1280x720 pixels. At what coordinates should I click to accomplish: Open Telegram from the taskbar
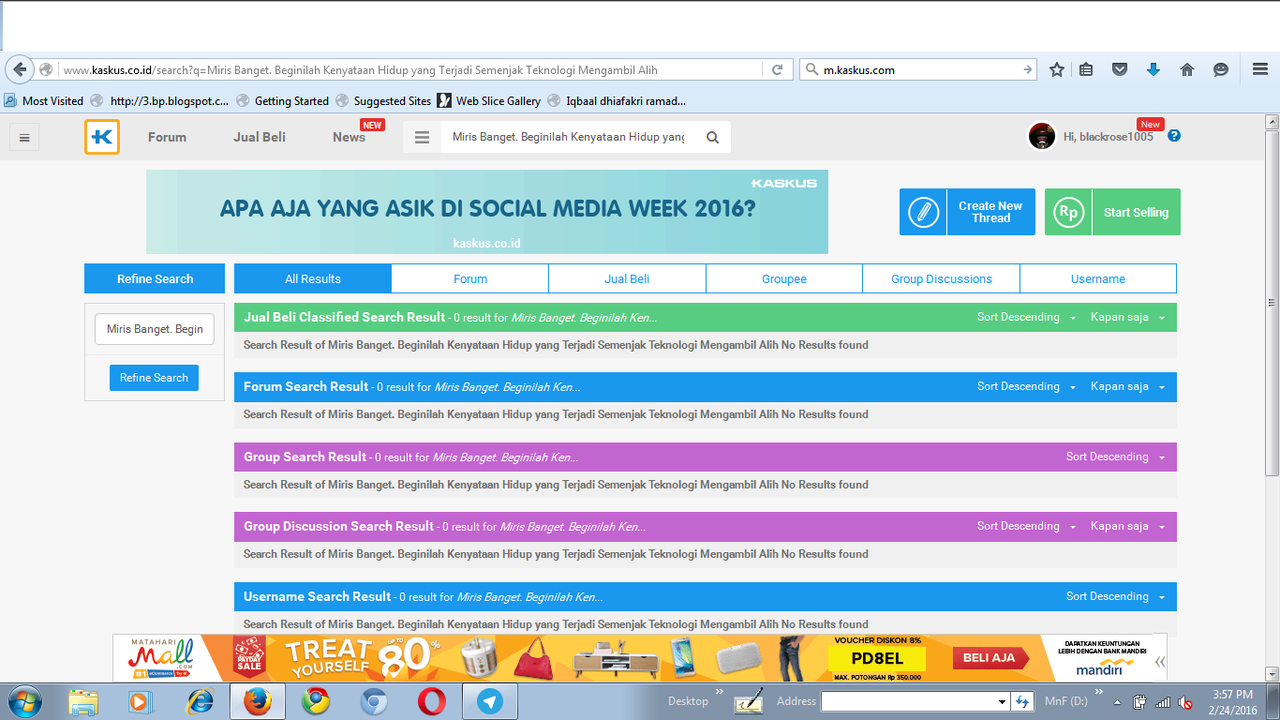(x=490, y=702)
